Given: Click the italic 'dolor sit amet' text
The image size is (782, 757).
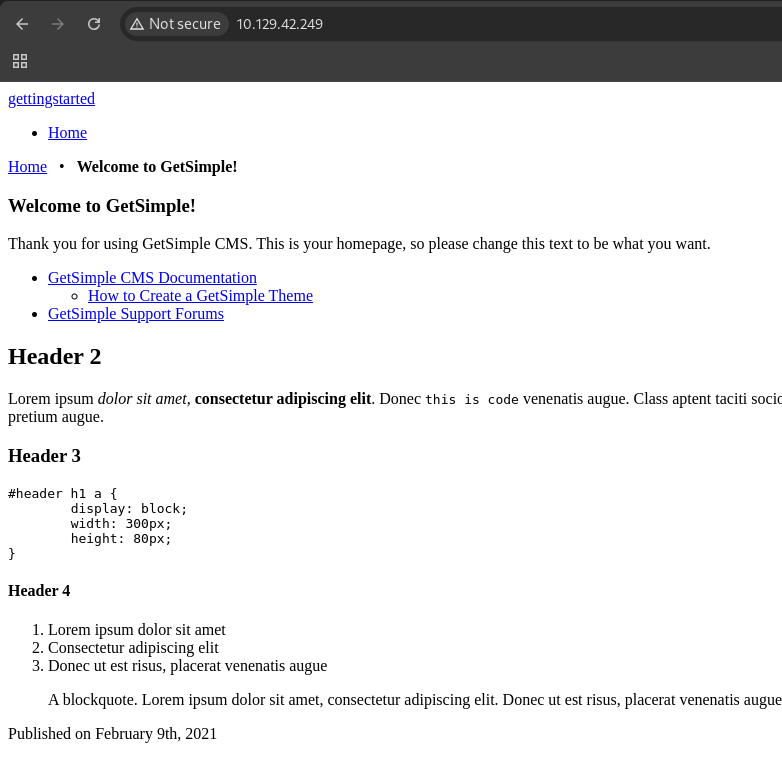Looking at the screenshot, I should [142, 399].
